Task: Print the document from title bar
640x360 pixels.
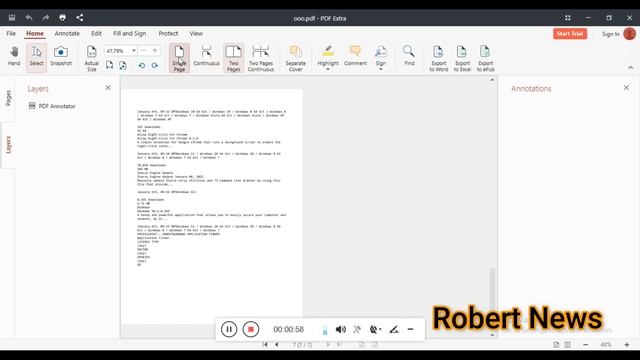Action: (x=62, y=18)
